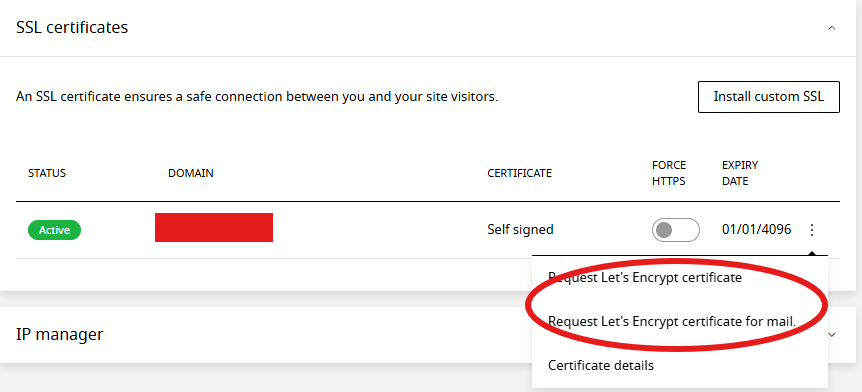Click the CERTIFICATE column header
The width and height of the screenshot is (862, 392).
click(x=520, y=173)
